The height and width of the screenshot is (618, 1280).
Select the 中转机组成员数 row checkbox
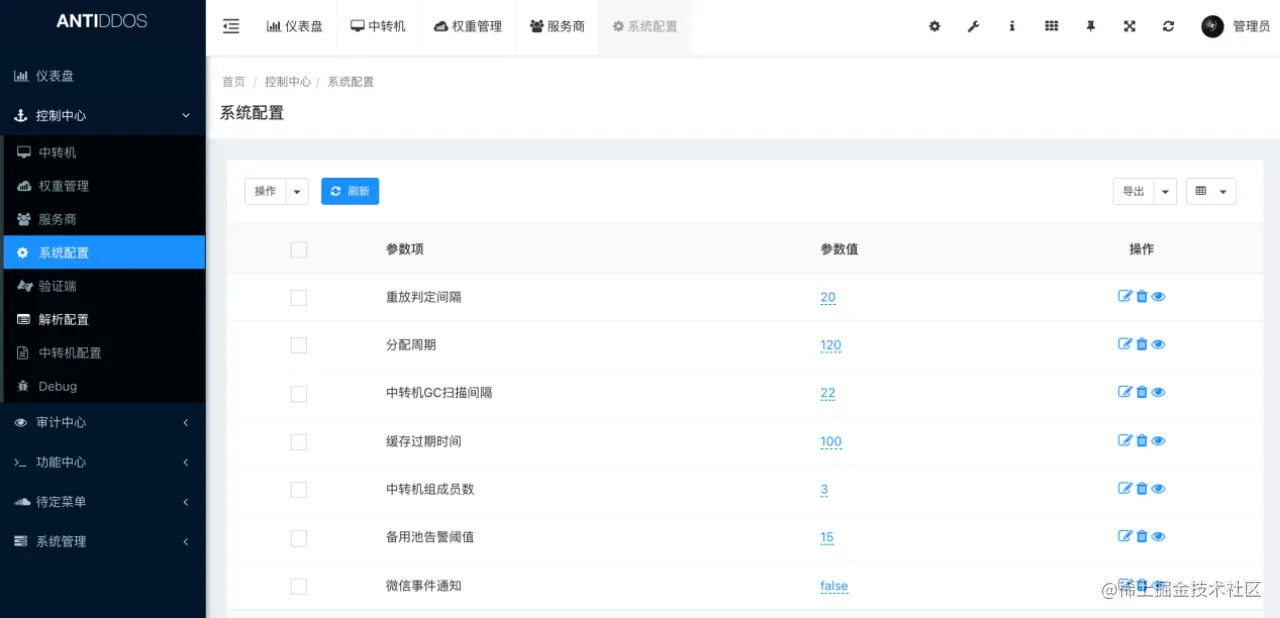[x=298, y=490]
